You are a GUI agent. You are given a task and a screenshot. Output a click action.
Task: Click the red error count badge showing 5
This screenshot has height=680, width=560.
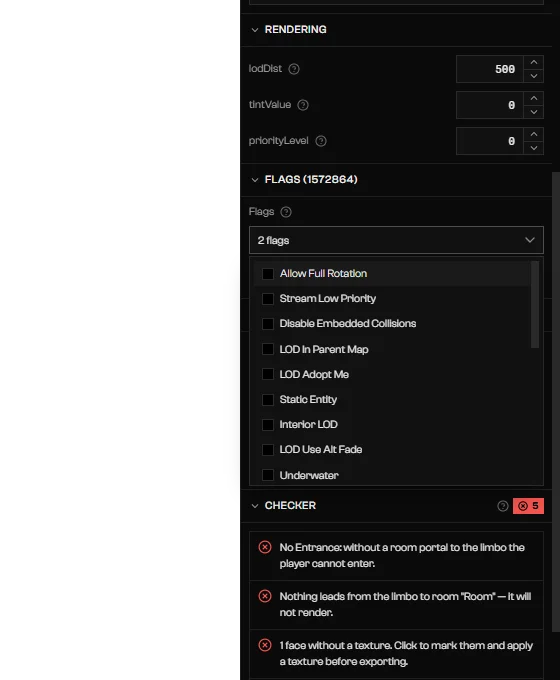[x=528, y=506]
